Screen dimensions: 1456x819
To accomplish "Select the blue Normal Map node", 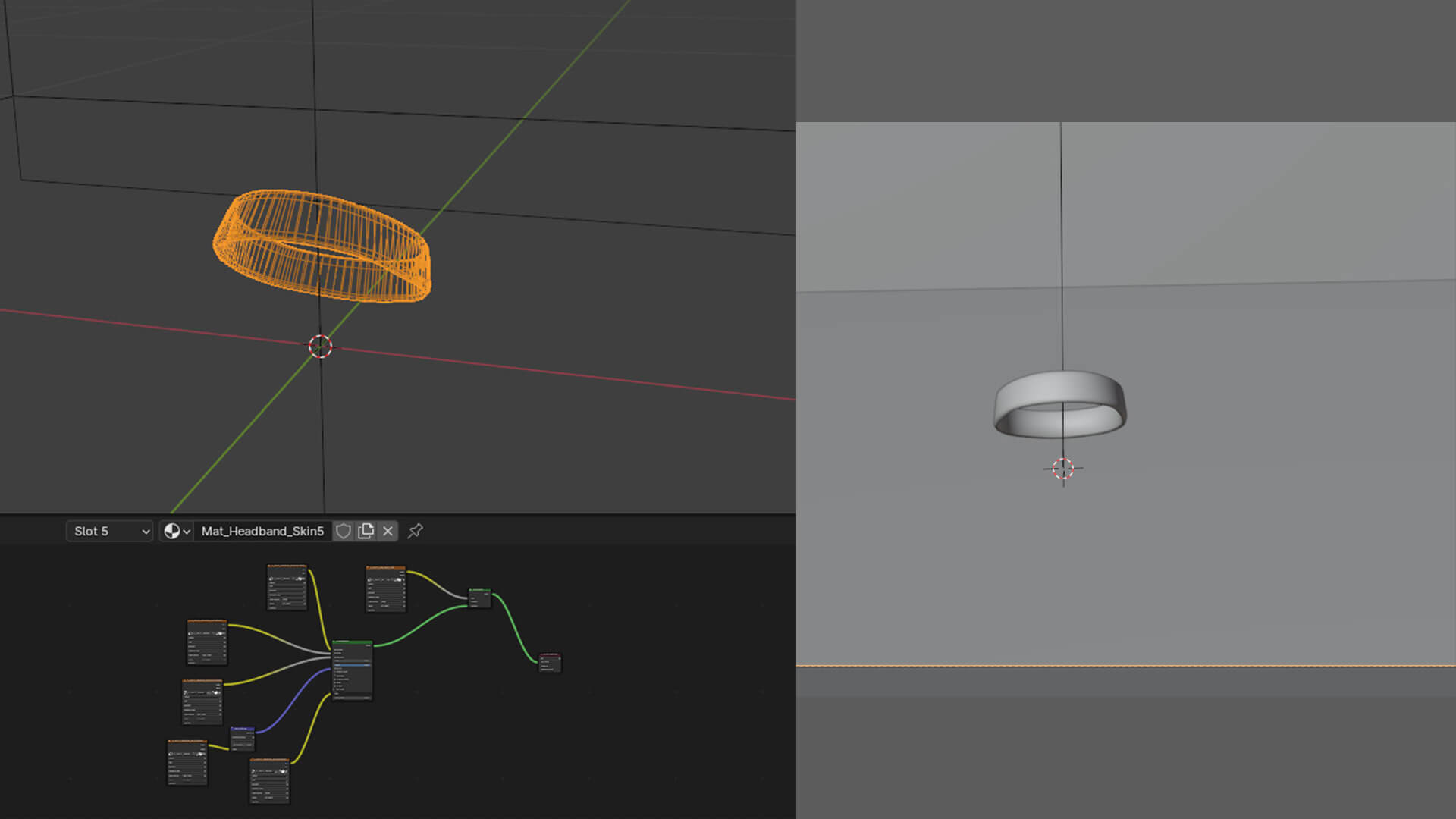I will coord(242,738).
